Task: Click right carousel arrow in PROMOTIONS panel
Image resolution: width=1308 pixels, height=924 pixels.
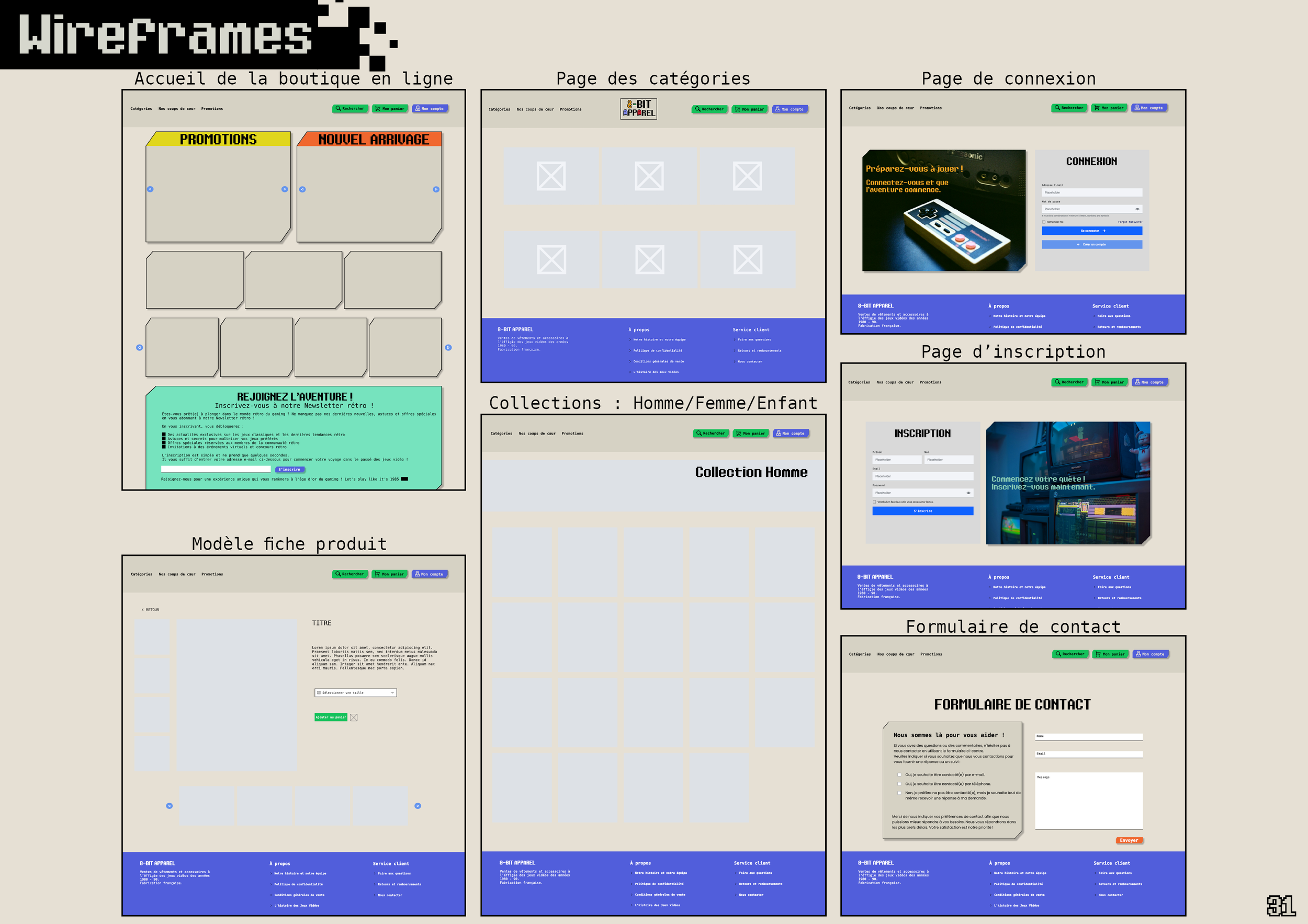Action: 284,189
